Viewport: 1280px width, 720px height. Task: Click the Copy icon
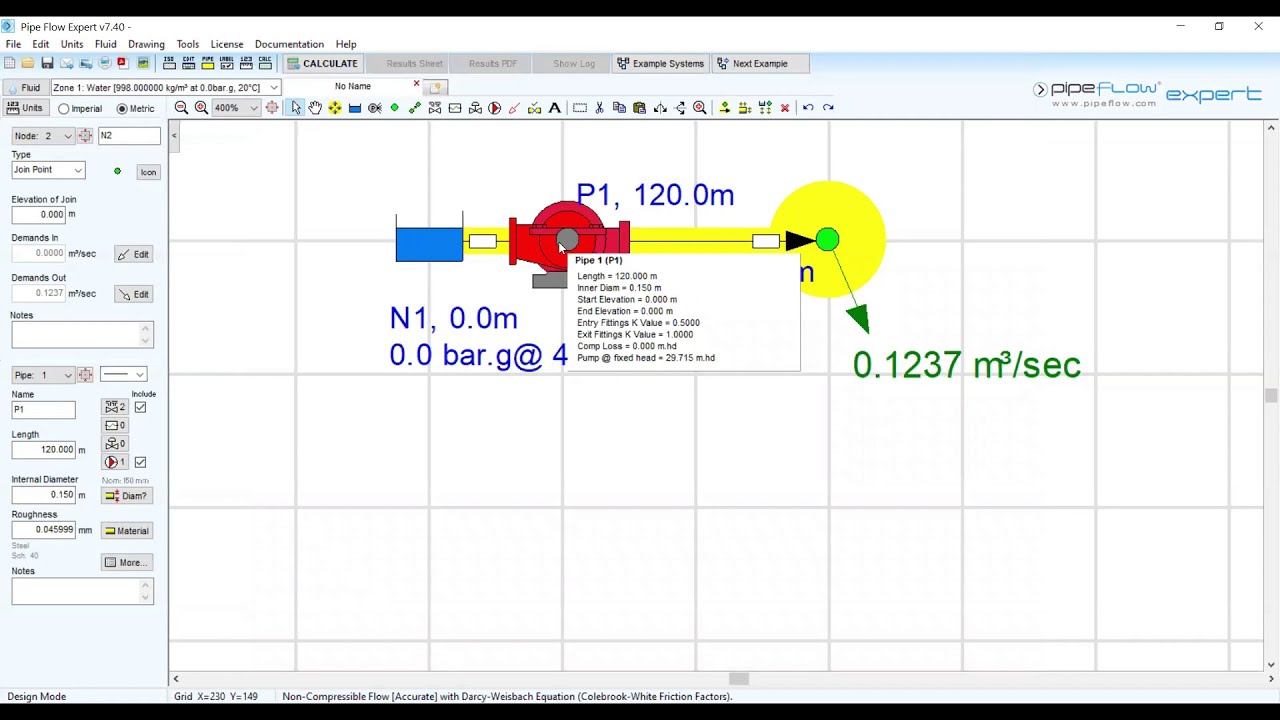[619, 108]
